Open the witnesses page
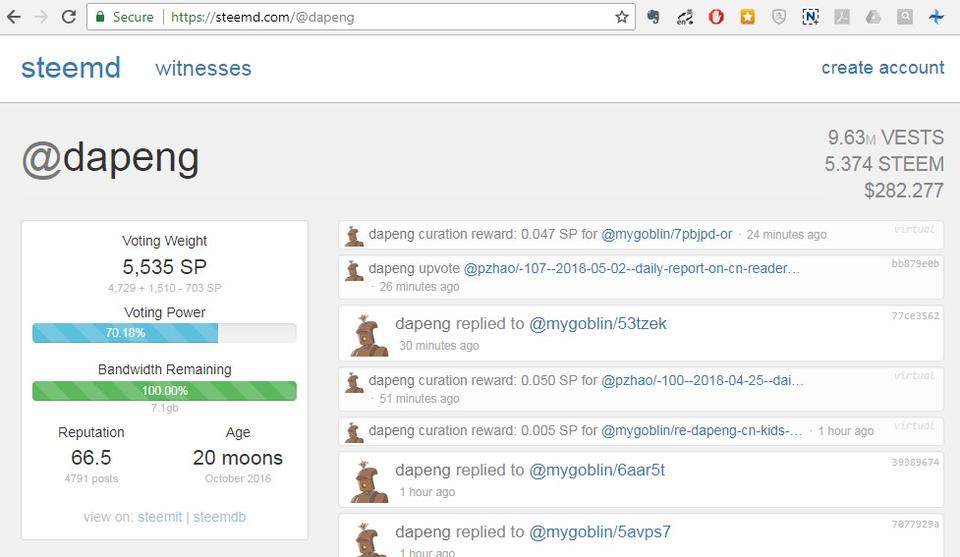960x557 pixels. click(x=203, y=68)
